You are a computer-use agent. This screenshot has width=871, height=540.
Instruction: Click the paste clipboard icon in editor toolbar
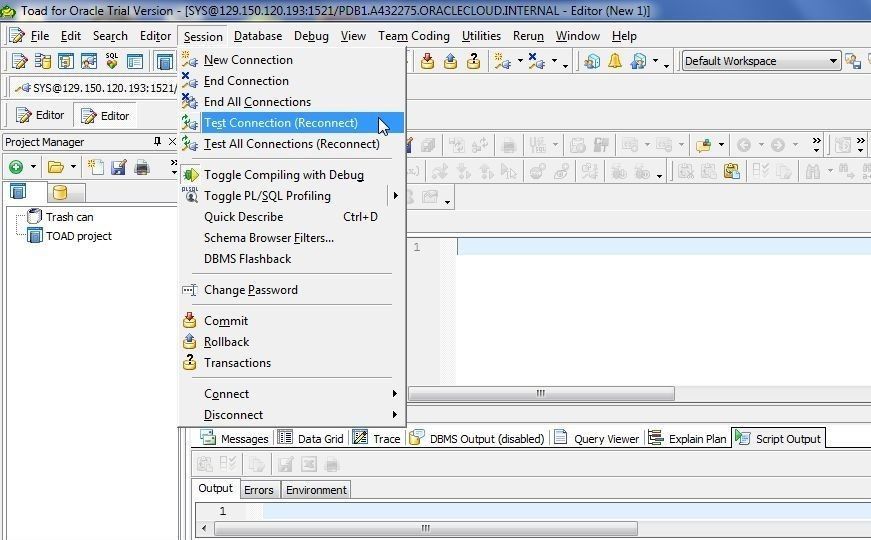[x=732, y=171]
